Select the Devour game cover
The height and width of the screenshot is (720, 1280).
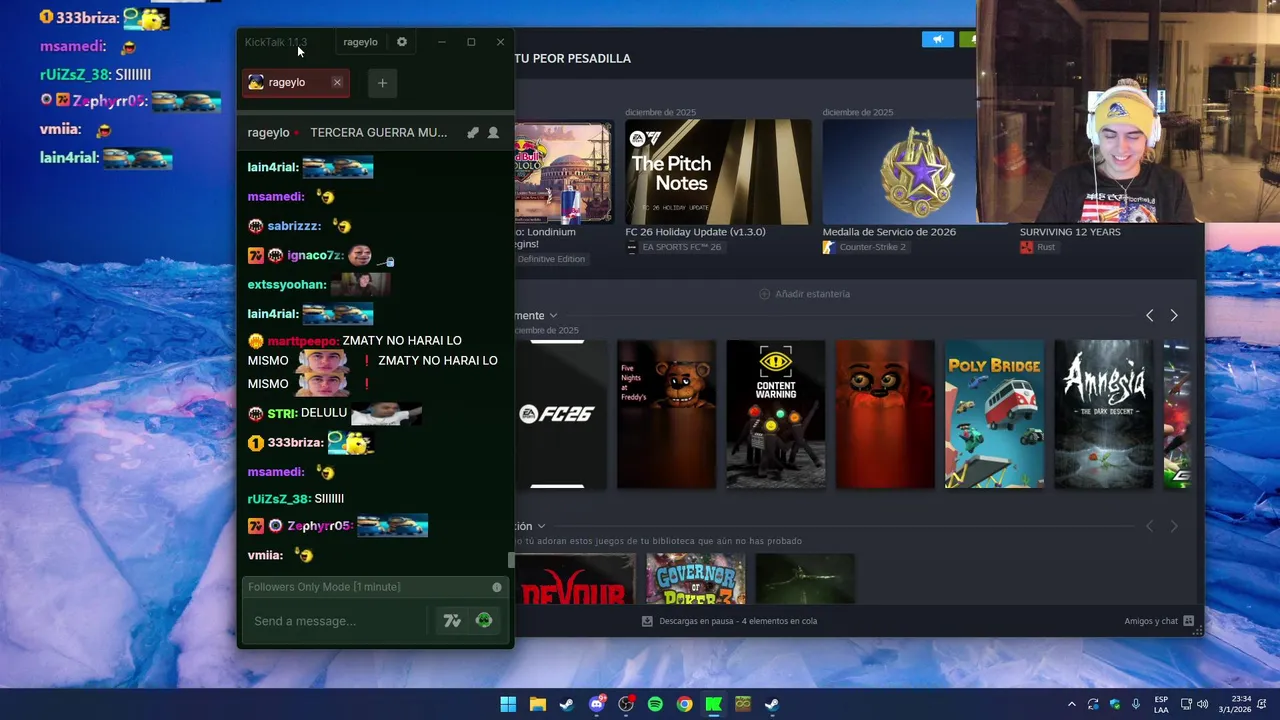click(575, 579)
